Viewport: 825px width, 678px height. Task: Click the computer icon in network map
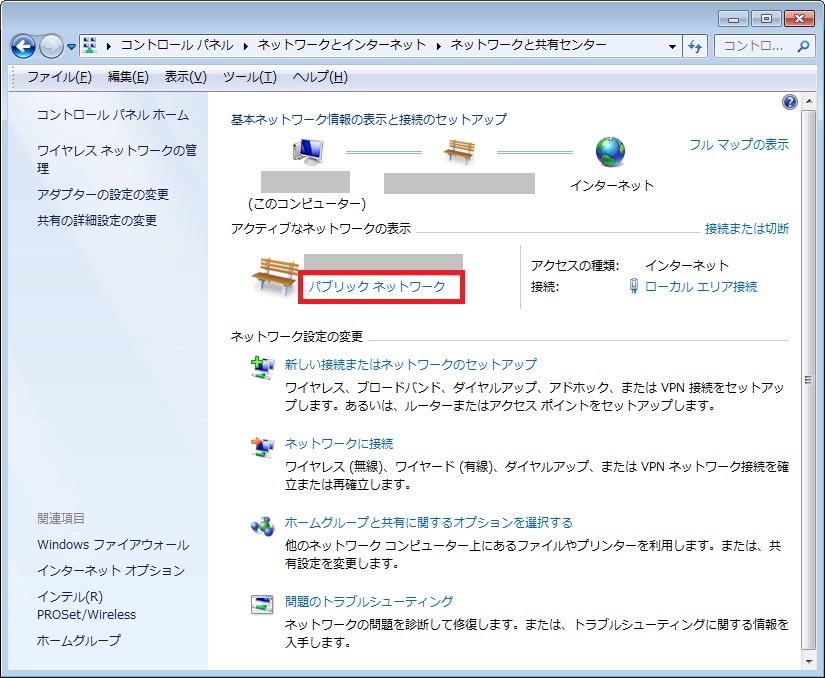click(306, 152)
